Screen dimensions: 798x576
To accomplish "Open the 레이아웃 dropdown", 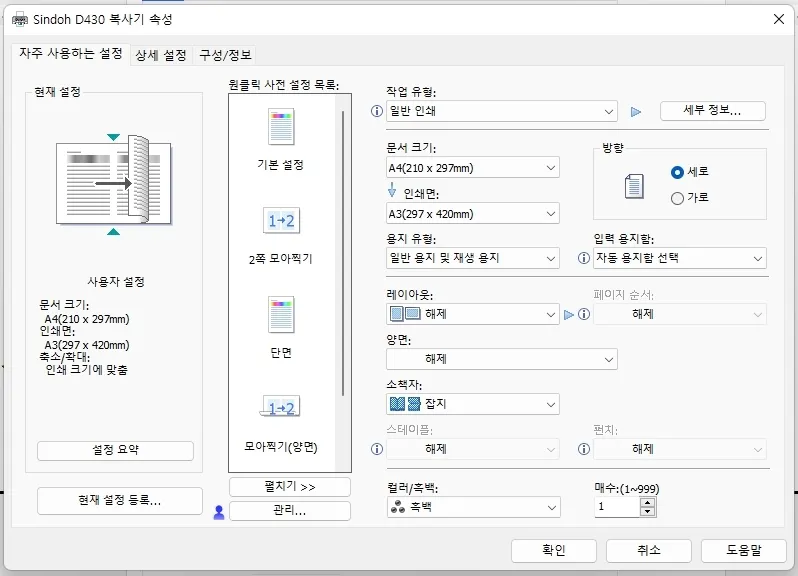I will 473,314.
